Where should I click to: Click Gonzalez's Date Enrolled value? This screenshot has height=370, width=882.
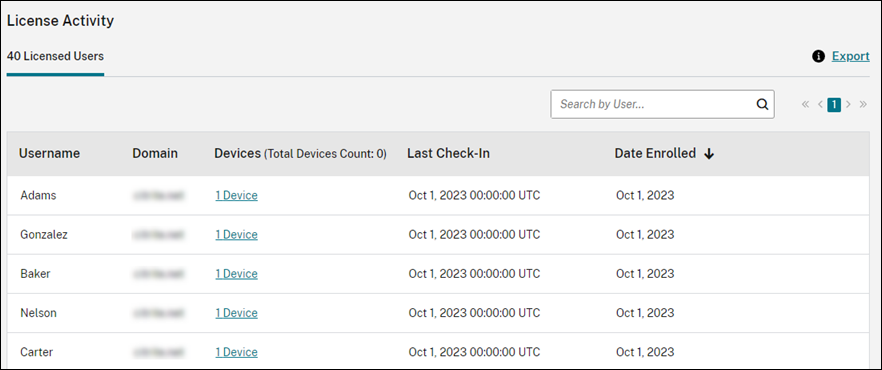[x=645, y=234]
